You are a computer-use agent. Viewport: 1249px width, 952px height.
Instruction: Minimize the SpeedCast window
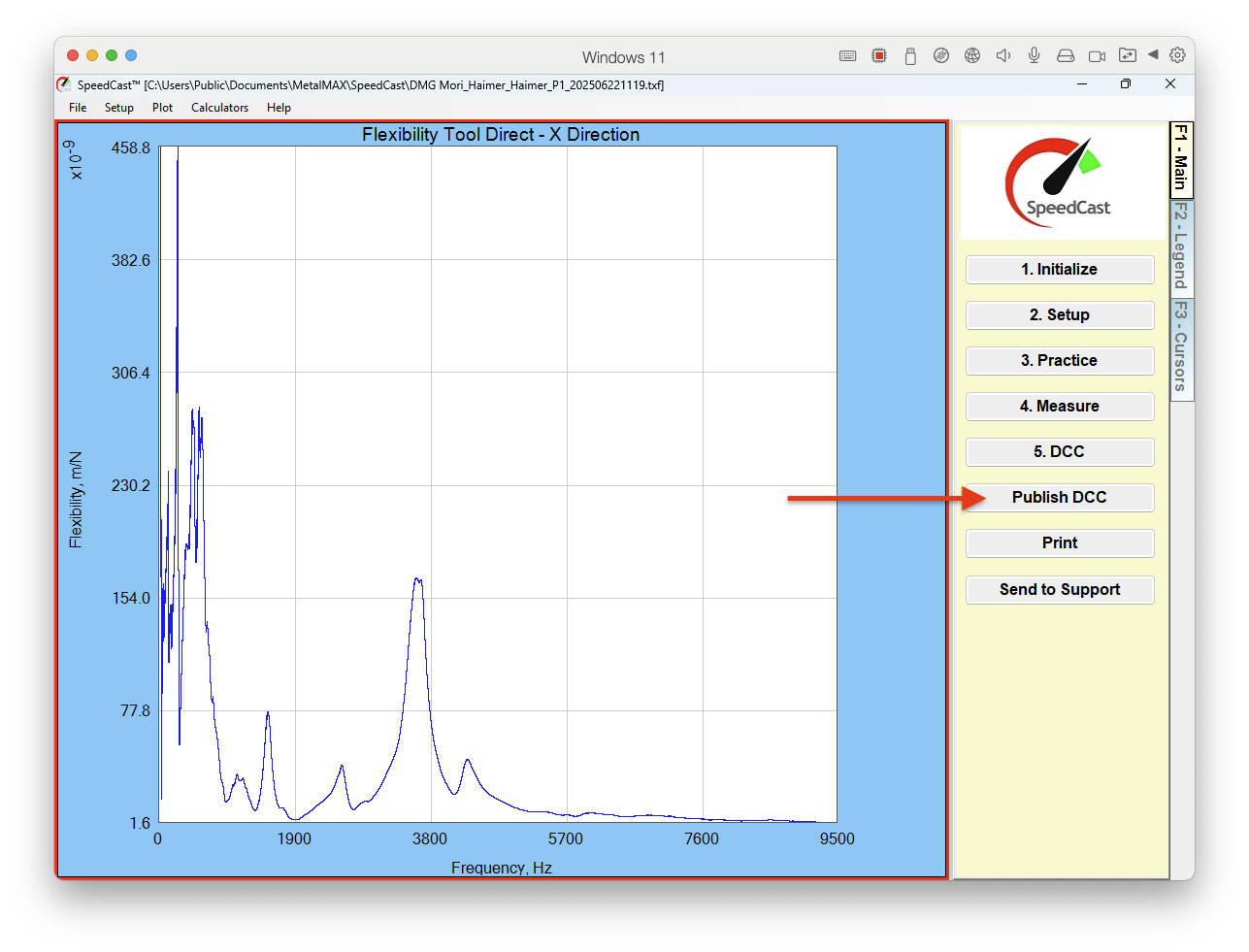pyautogui.click(x=1082, y=84)
